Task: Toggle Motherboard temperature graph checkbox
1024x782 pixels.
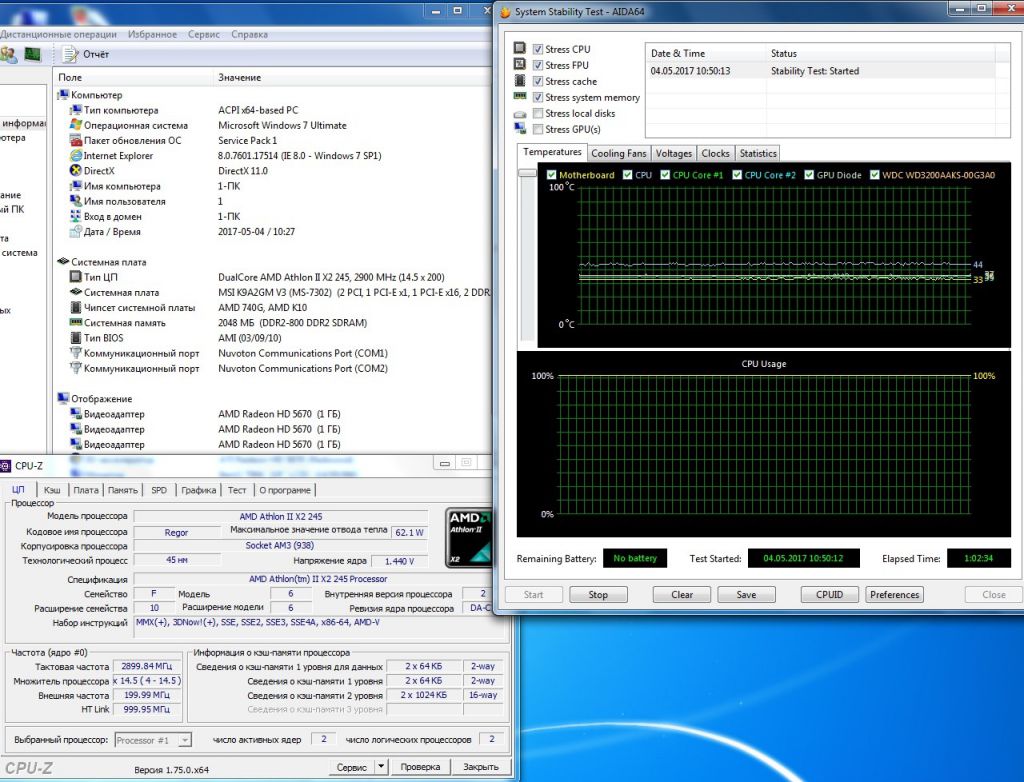Action: click(551, 175)
